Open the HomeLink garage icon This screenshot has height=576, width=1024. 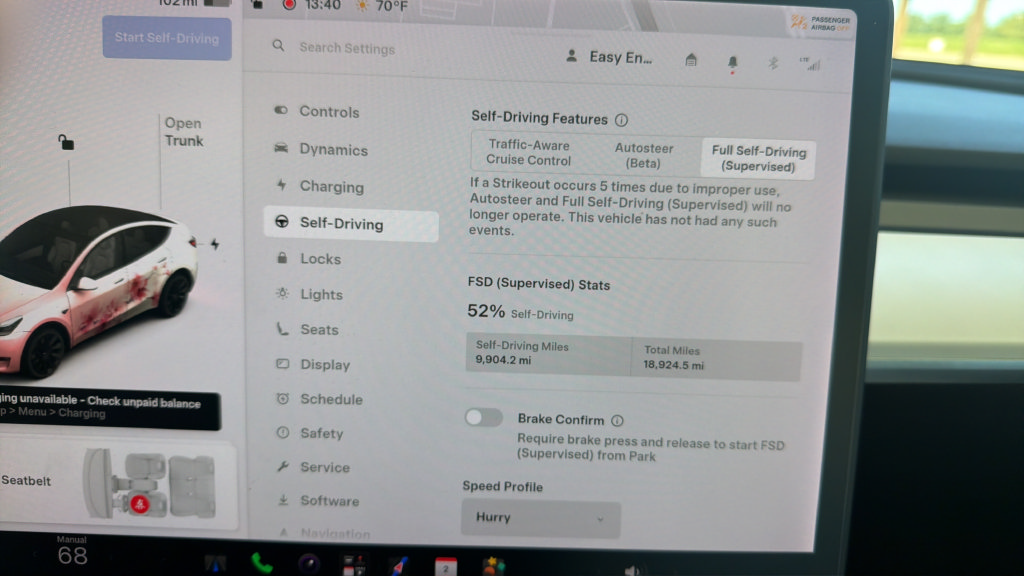691,60
